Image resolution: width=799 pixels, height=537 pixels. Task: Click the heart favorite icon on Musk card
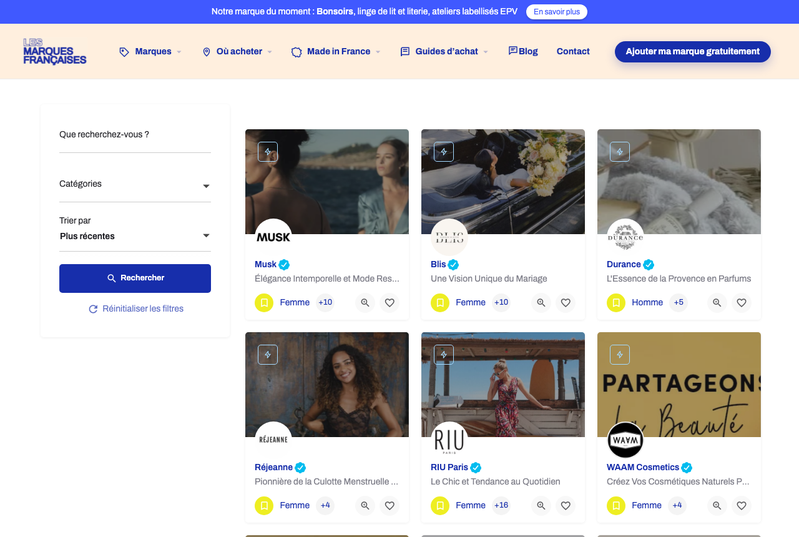pyautogui.click(x=389, y=303)
